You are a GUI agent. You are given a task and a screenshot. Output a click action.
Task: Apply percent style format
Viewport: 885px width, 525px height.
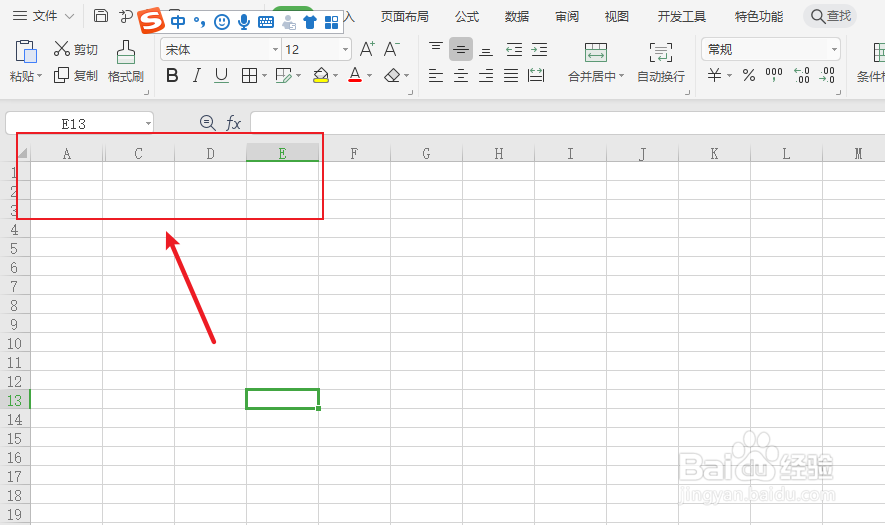[x=749, y=75]
